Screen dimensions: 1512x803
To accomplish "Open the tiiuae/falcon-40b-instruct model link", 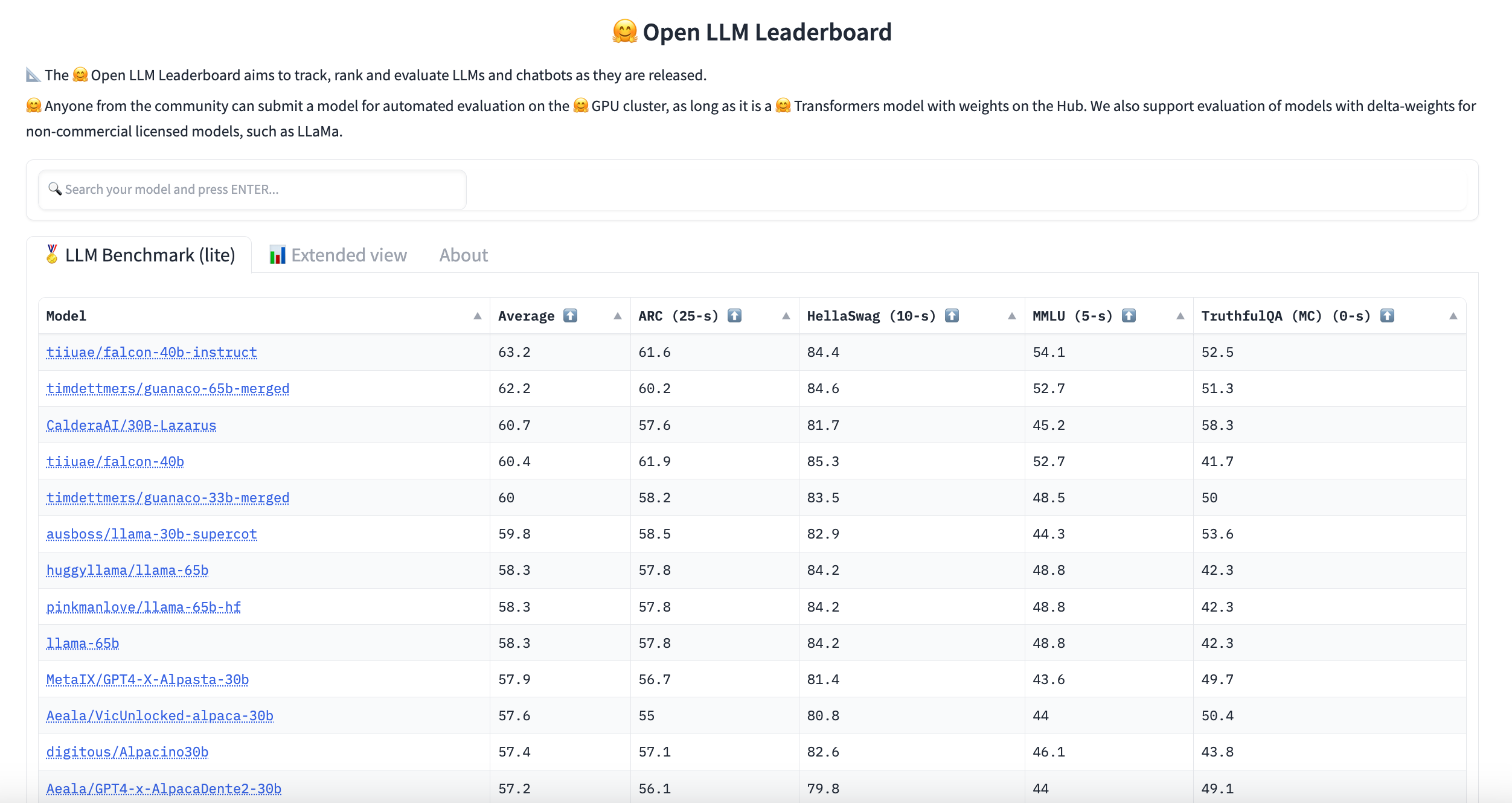I will coord(152,352).
